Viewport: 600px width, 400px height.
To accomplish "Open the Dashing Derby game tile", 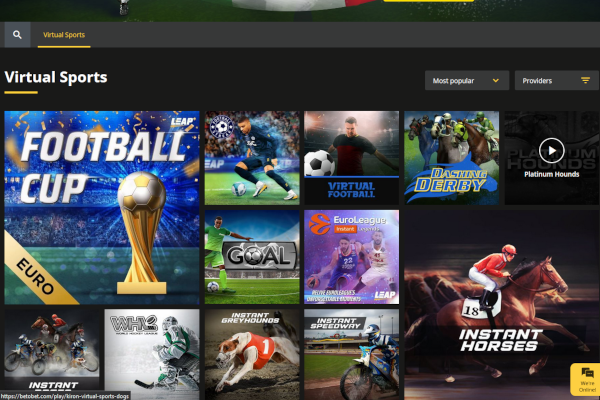I will [x=452, y=158].
